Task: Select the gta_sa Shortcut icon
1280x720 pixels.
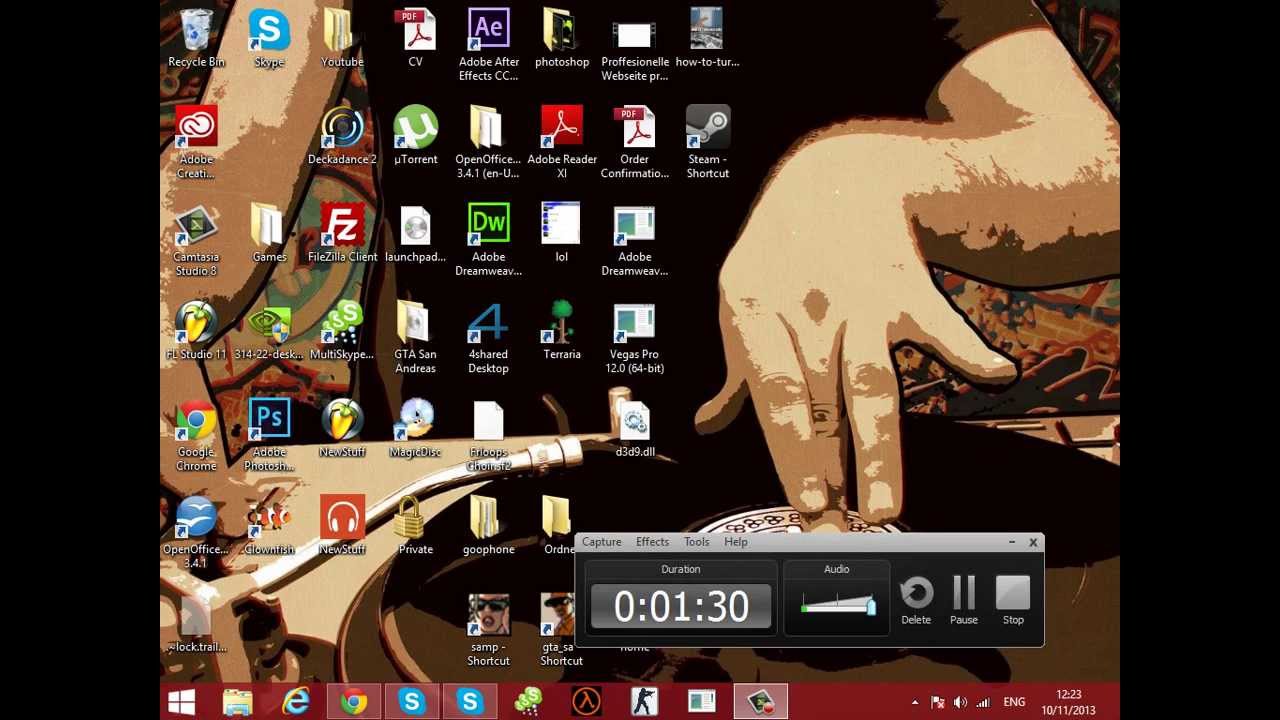Action: (562, 631)
